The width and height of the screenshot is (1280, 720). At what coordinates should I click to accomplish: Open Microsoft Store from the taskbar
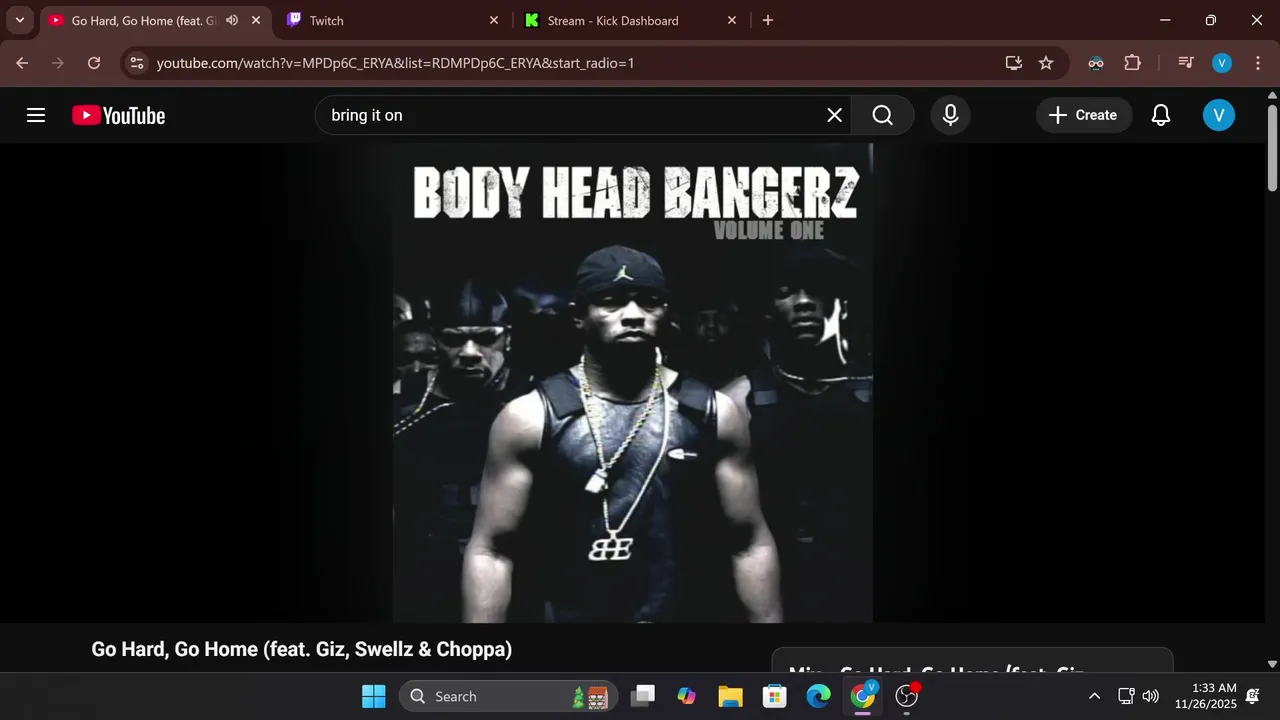(x=774, y=696)
